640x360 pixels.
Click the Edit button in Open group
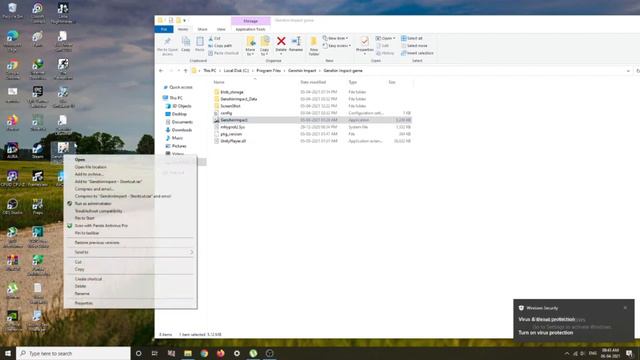[382, 46]
